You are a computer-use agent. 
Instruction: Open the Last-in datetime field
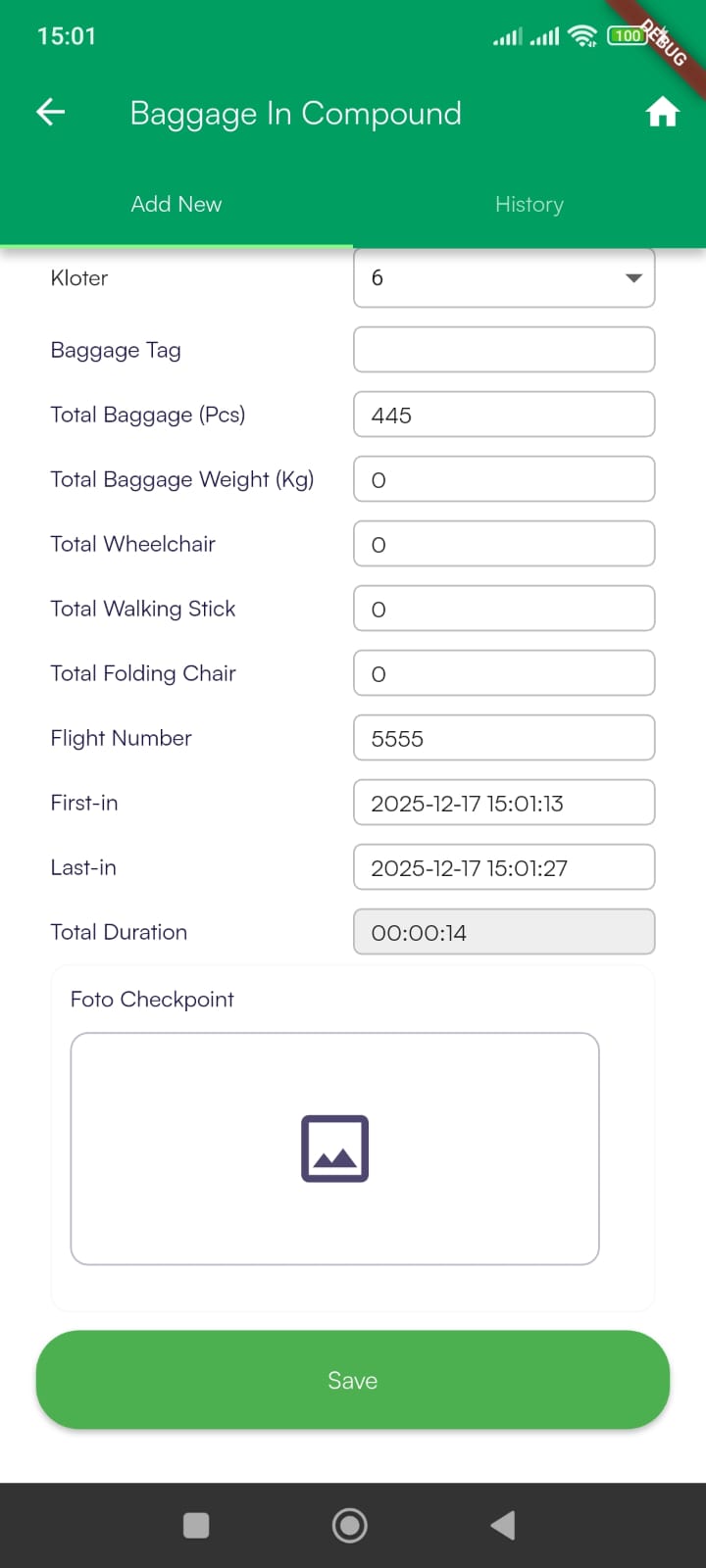pyautogui.click(x=504, y=867)
